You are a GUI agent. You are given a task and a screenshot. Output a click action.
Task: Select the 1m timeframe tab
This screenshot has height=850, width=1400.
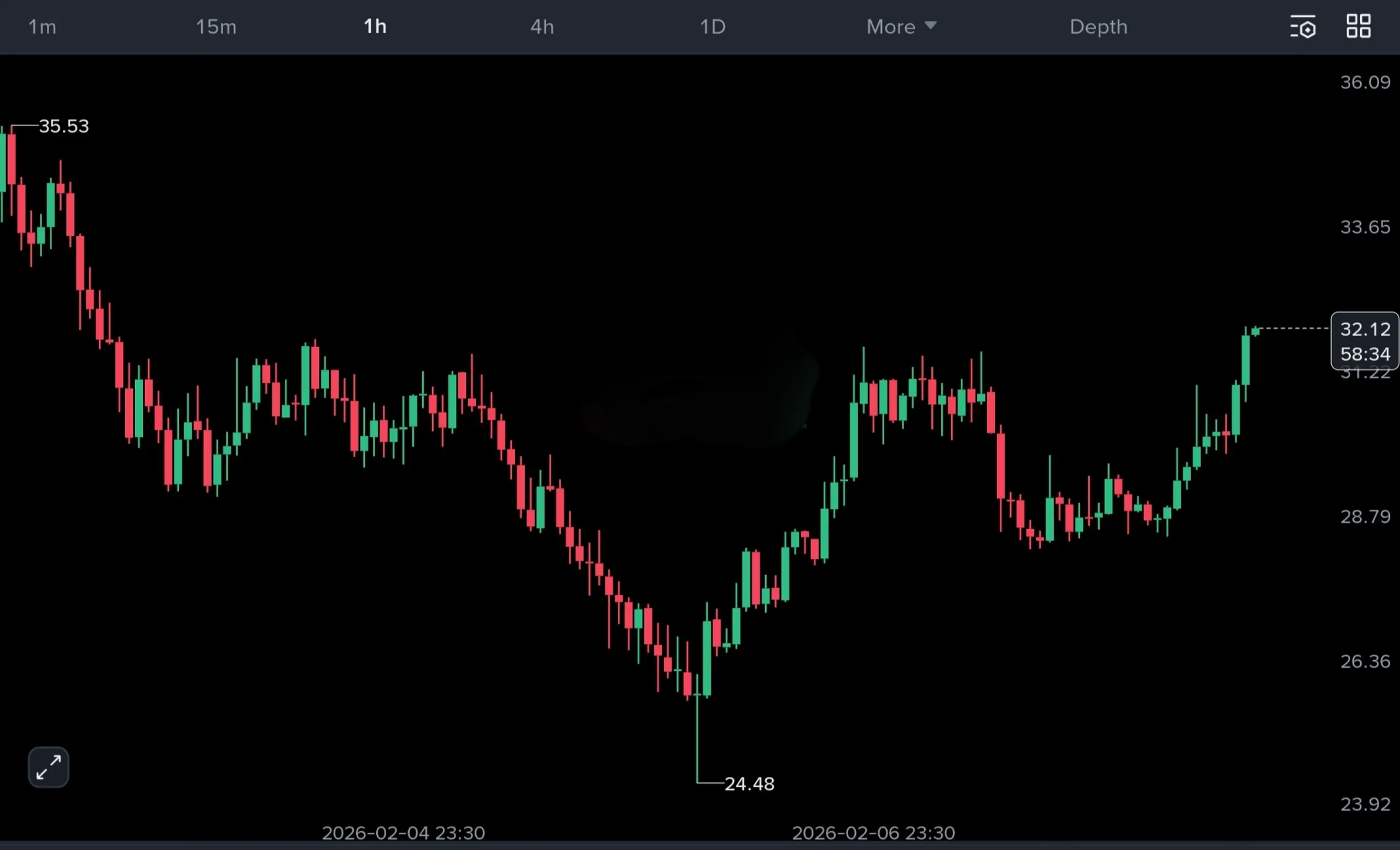[42, 27]
